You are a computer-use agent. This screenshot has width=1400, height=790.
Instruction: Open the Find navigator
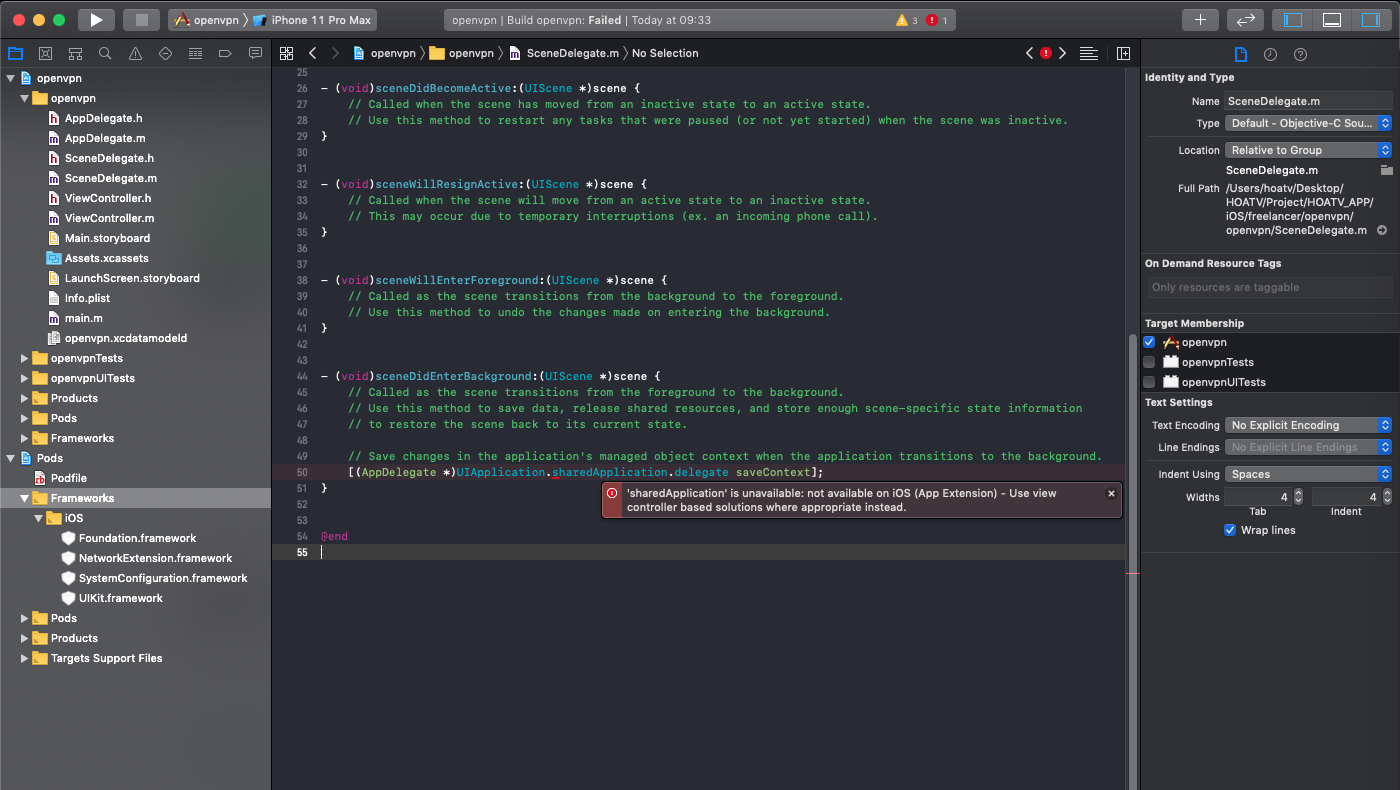(x=105, y=53)
